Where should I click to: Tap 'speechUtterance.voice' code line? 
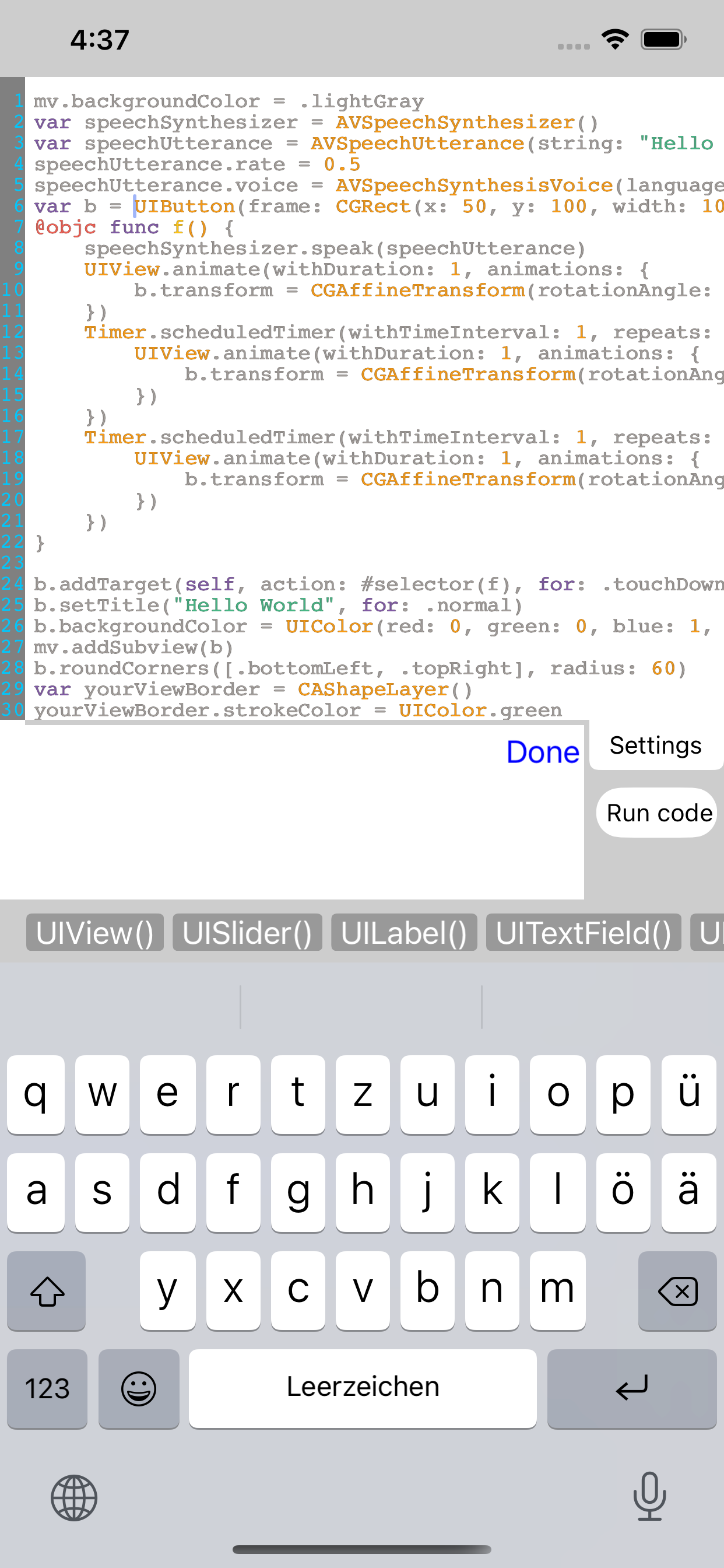pyautogui.click(x=378, y=185)
